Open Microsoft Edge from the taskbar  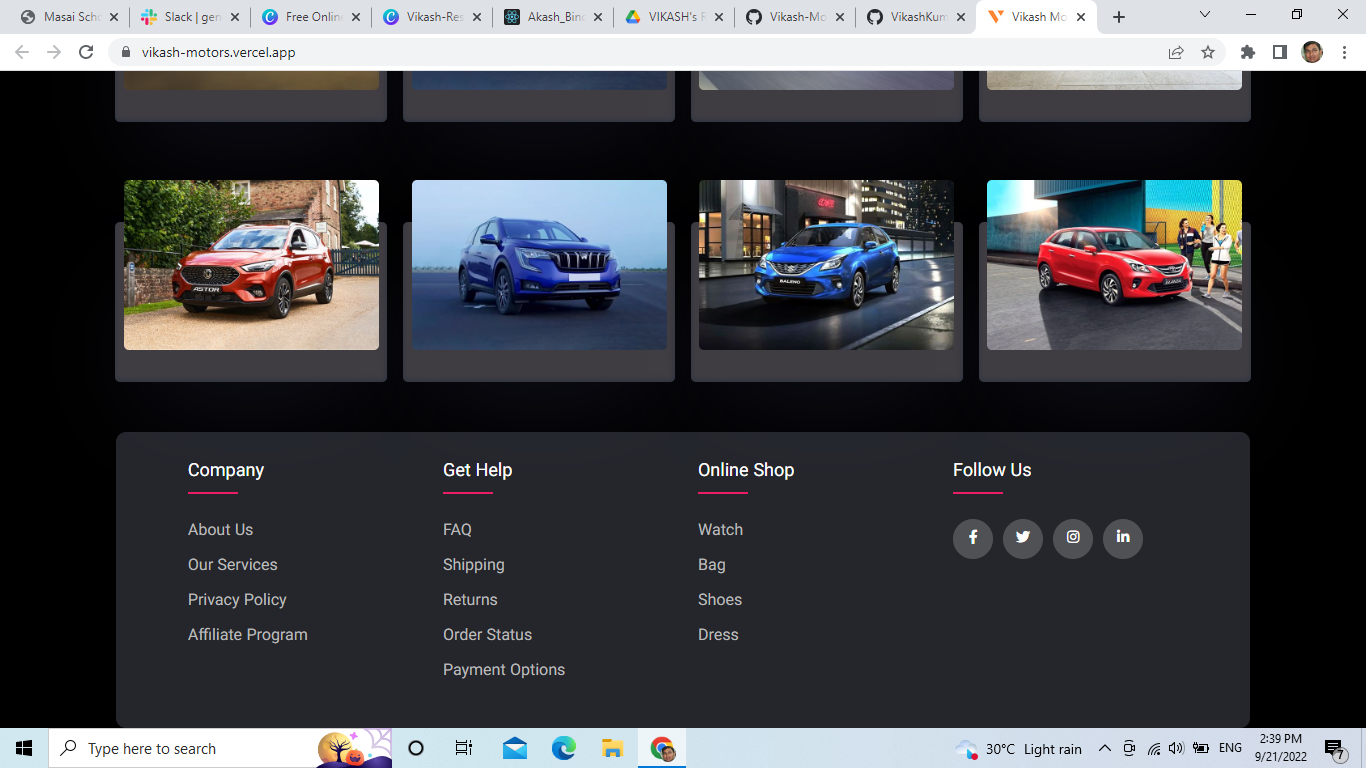pyautogui.click(x=563, y=747)
